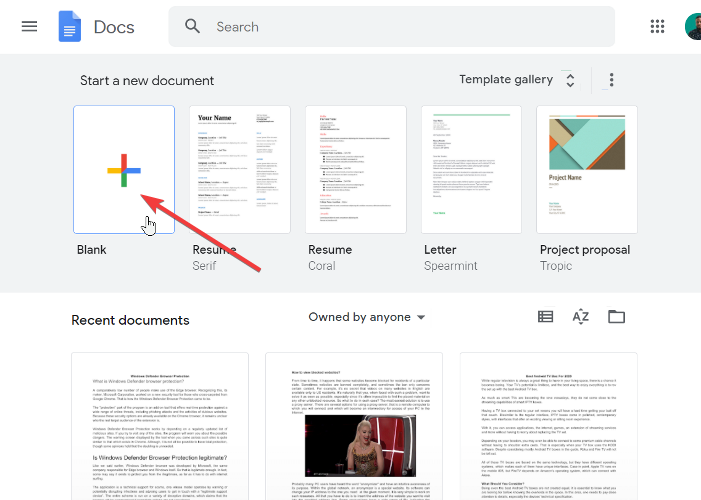Open the vertical three-dot options menu

611,80
